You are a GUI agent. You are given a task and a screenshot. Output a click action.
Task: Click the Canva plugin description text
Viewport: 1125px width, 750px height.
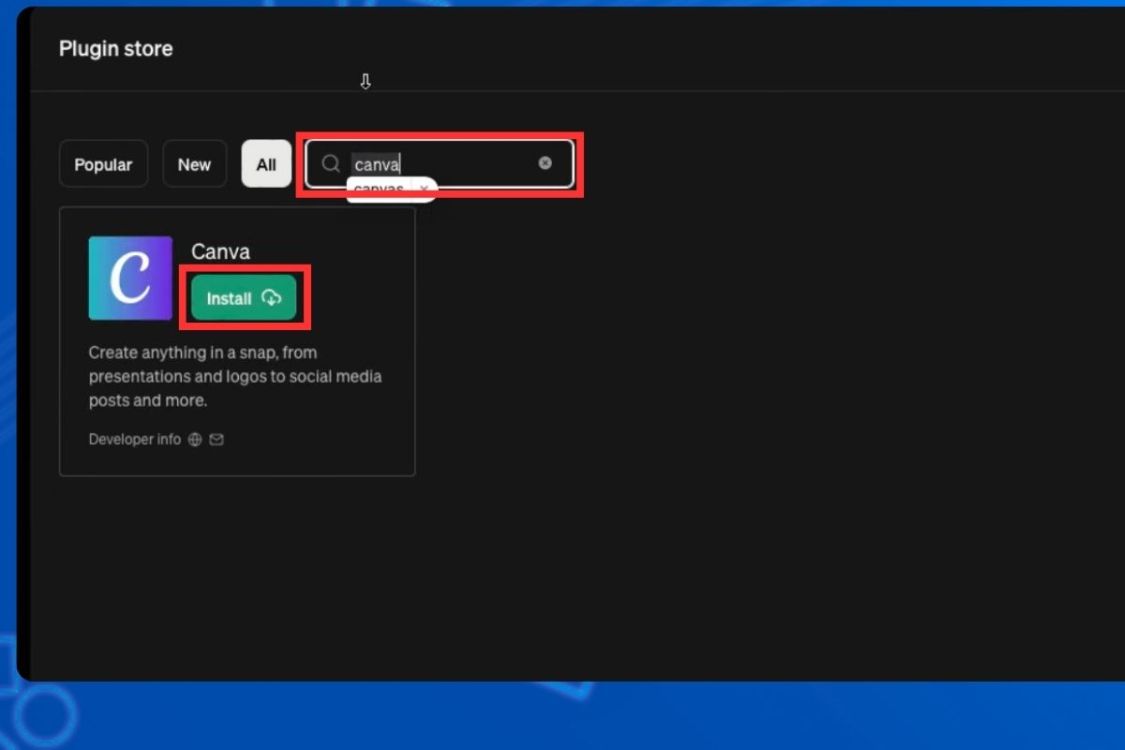click(235, 376)
